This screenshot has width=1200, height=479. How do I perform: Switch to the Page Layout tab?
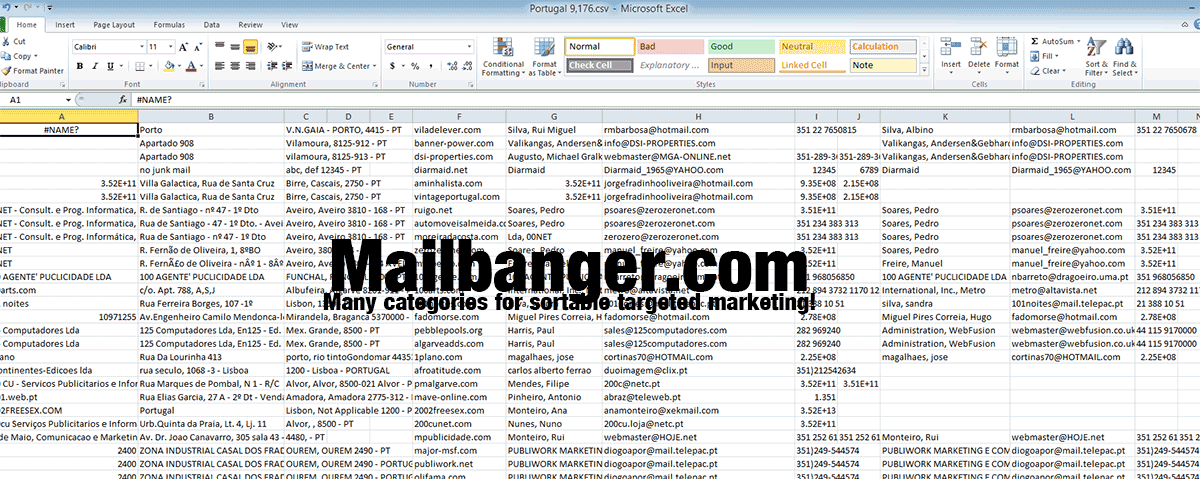115,24
